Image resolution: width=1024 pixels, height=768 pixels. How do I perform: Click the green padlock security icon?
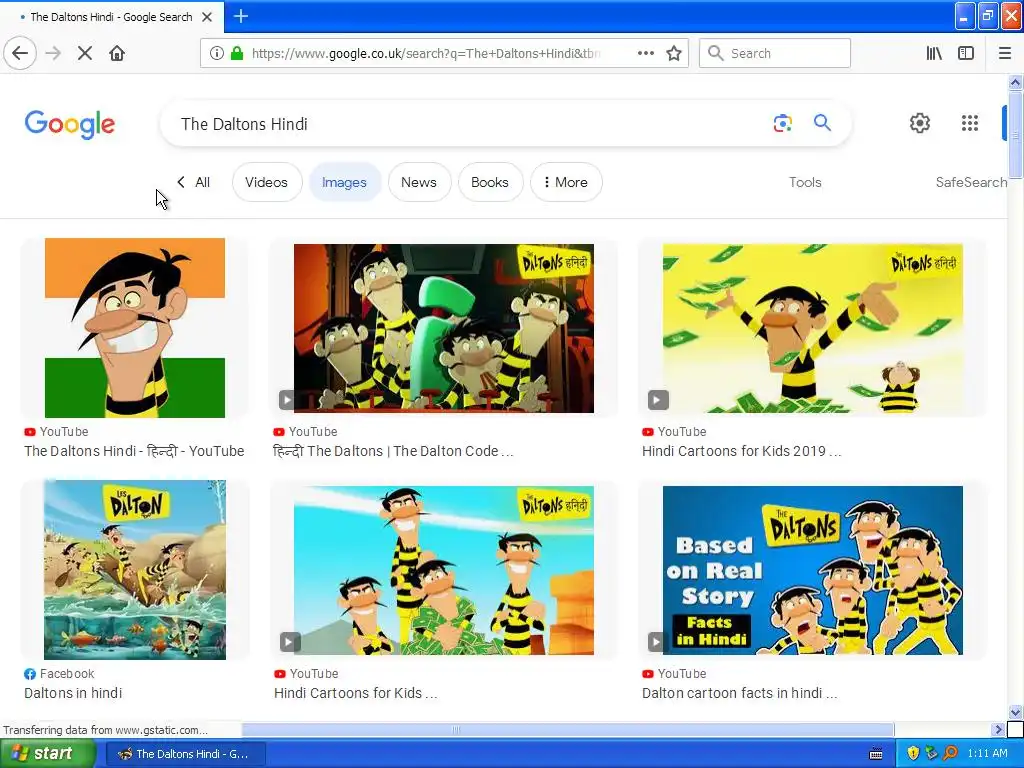coord(237,53)
